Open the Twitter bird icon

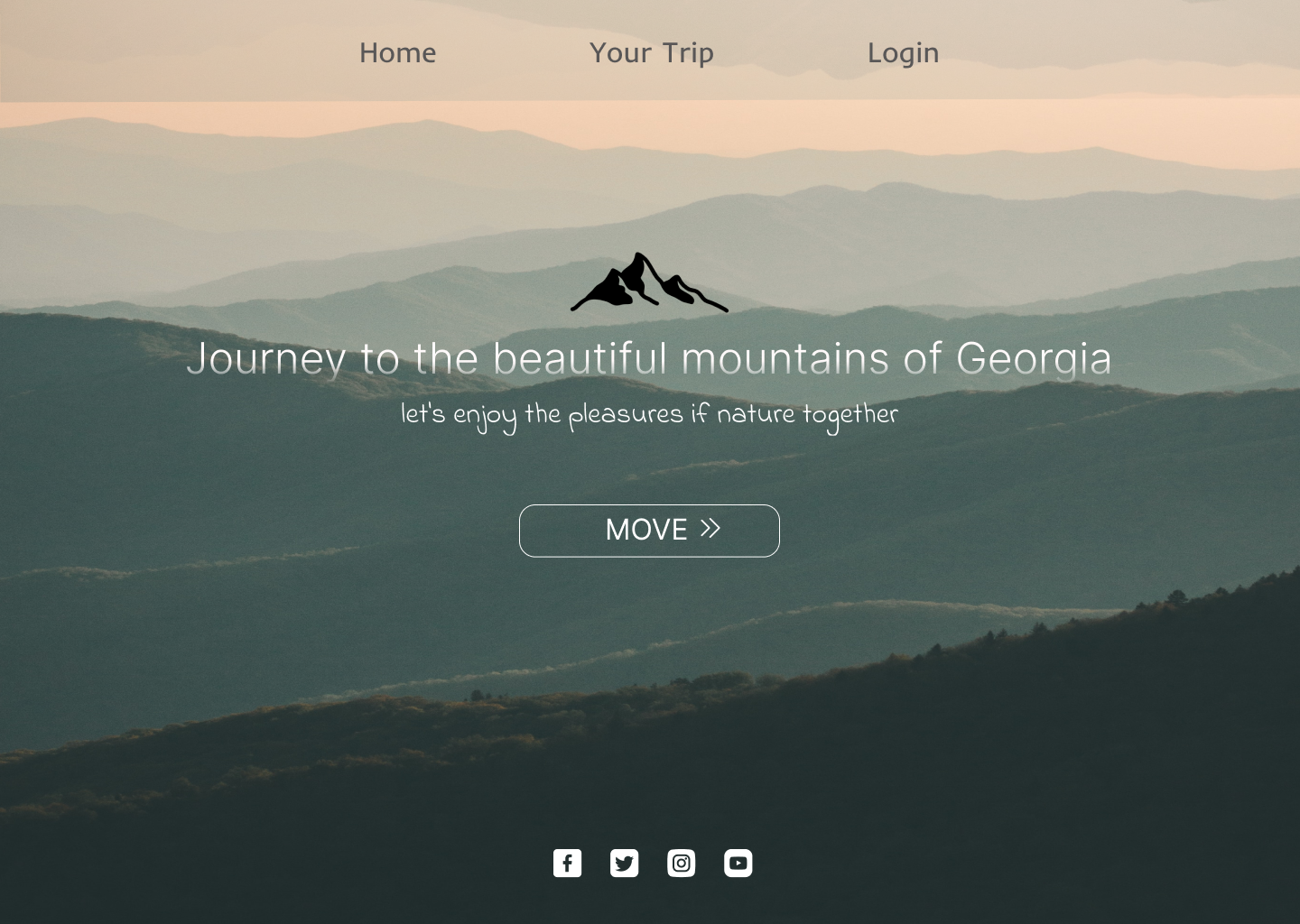tap(624, 864)
